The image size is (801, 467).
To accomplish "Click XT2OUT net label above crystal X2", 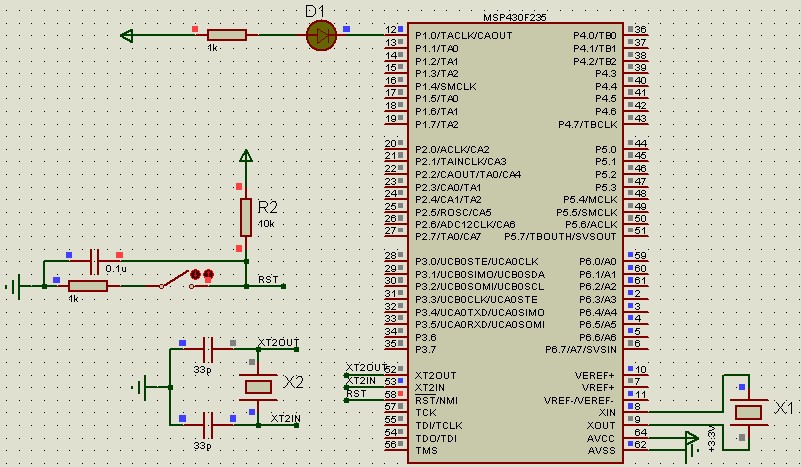I will point(278,342).
